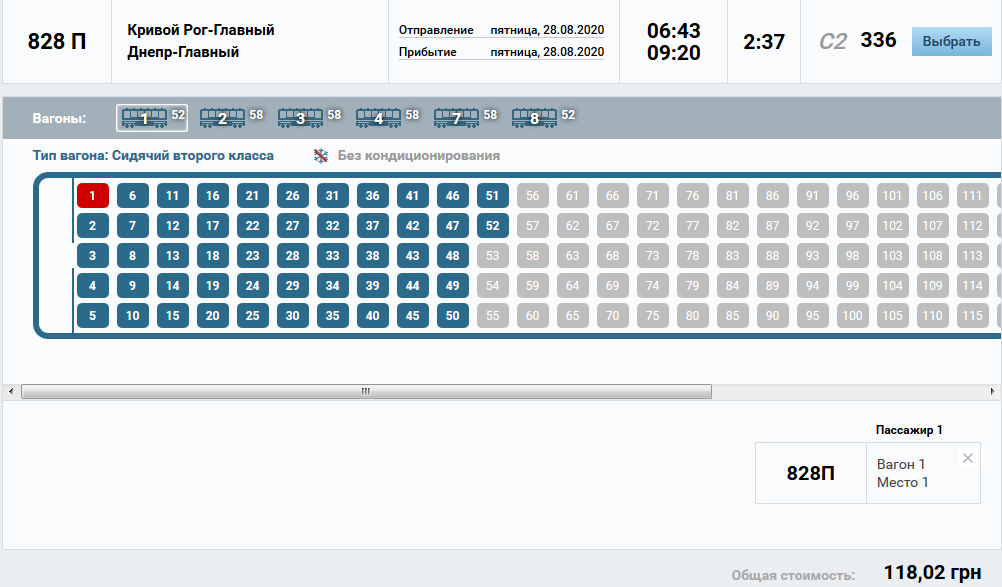Open wagon 4 carriage icon
This screenshot has height=587, width=1002.
[x=378, y=118]
